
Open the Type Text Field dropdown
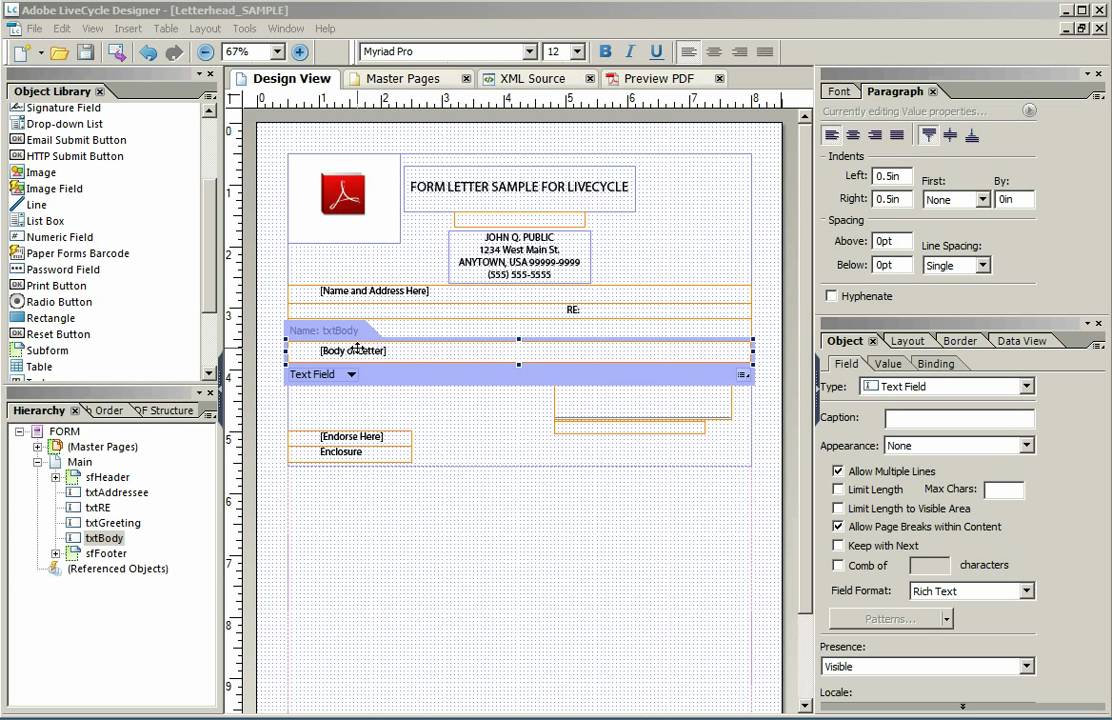click(x=1026, y=387)
